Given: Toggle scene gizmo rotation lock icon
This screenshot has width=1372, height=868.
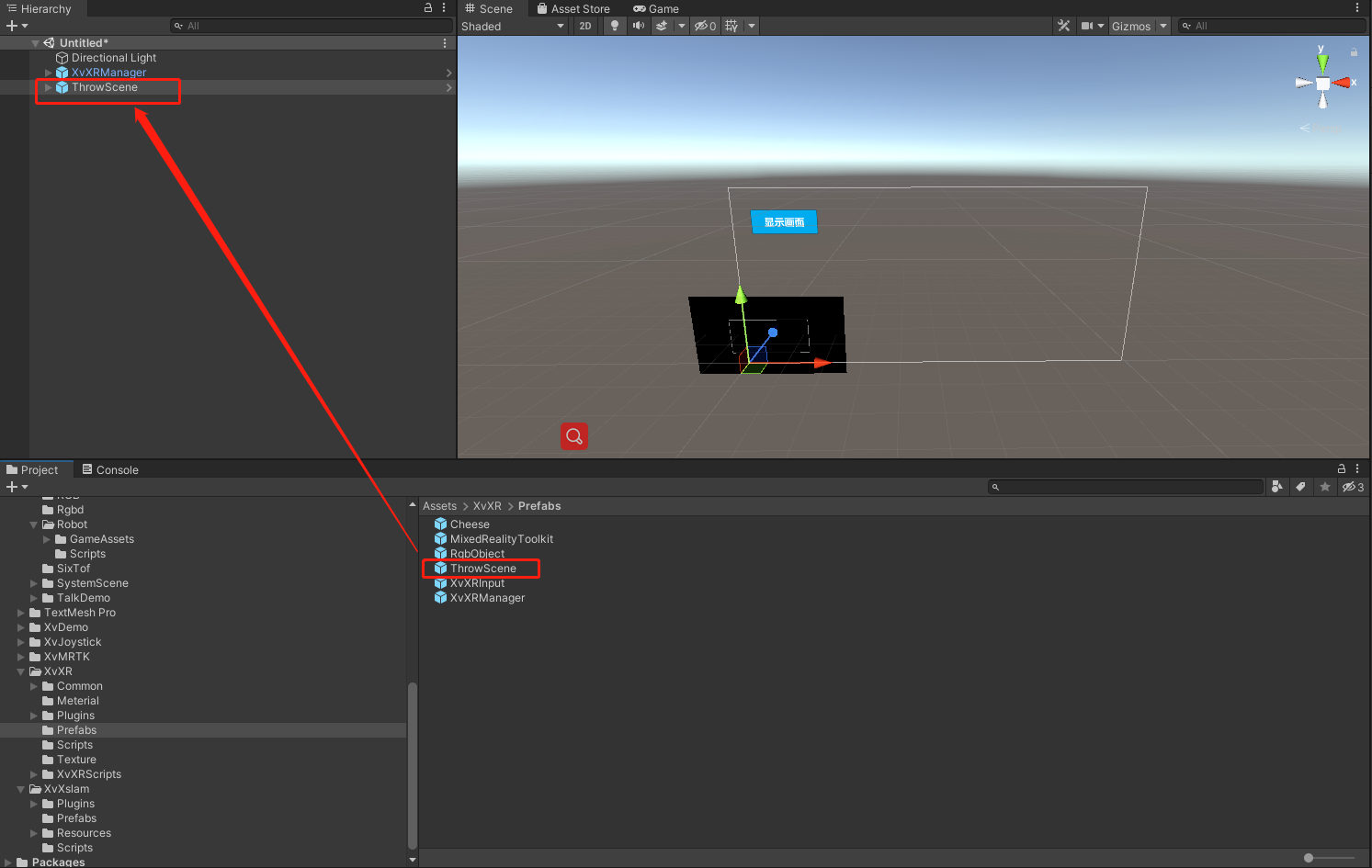Looking at the screenshot, I should pos(1354,52).
